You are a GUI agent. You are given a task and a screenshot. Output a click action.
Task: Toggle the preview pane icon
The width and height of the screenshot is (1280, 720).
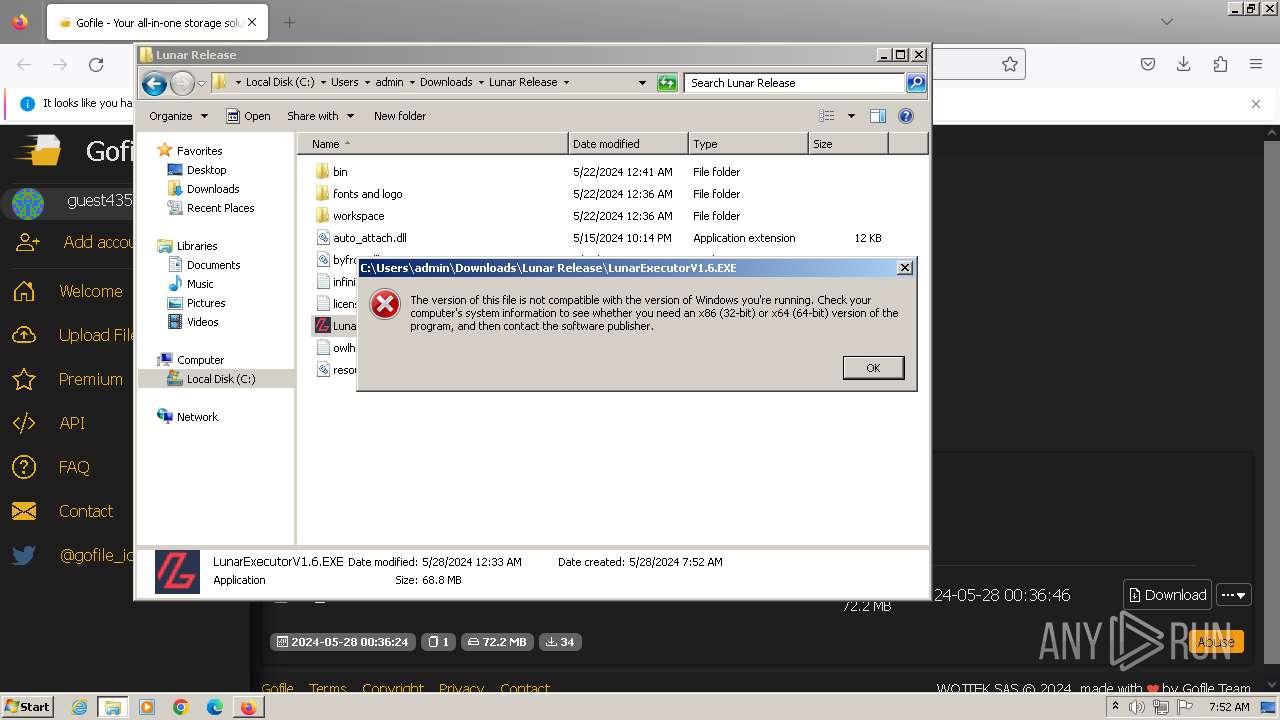[878, 116]
